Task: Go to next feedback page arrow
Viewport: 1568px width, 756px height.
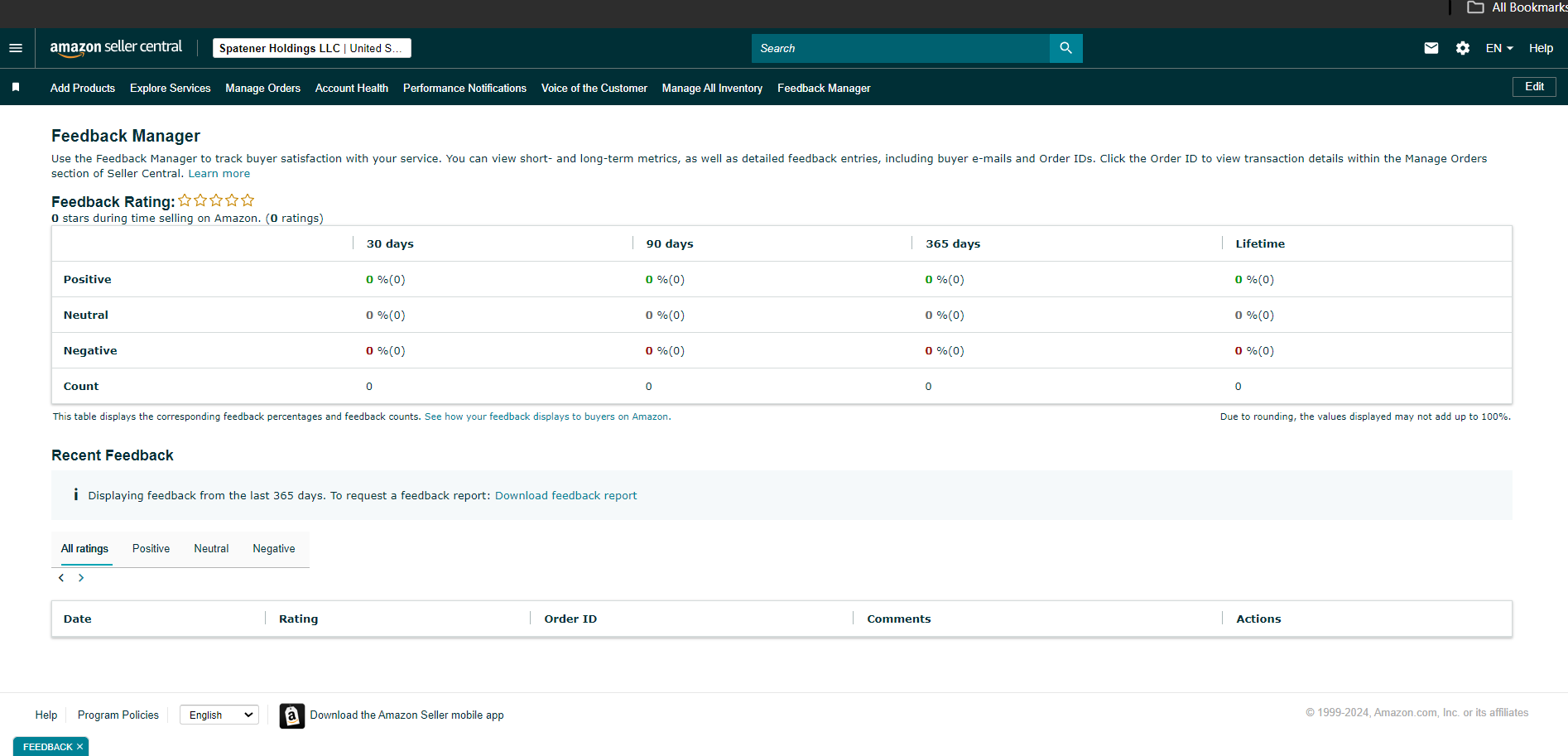Action: coord(81,578)
